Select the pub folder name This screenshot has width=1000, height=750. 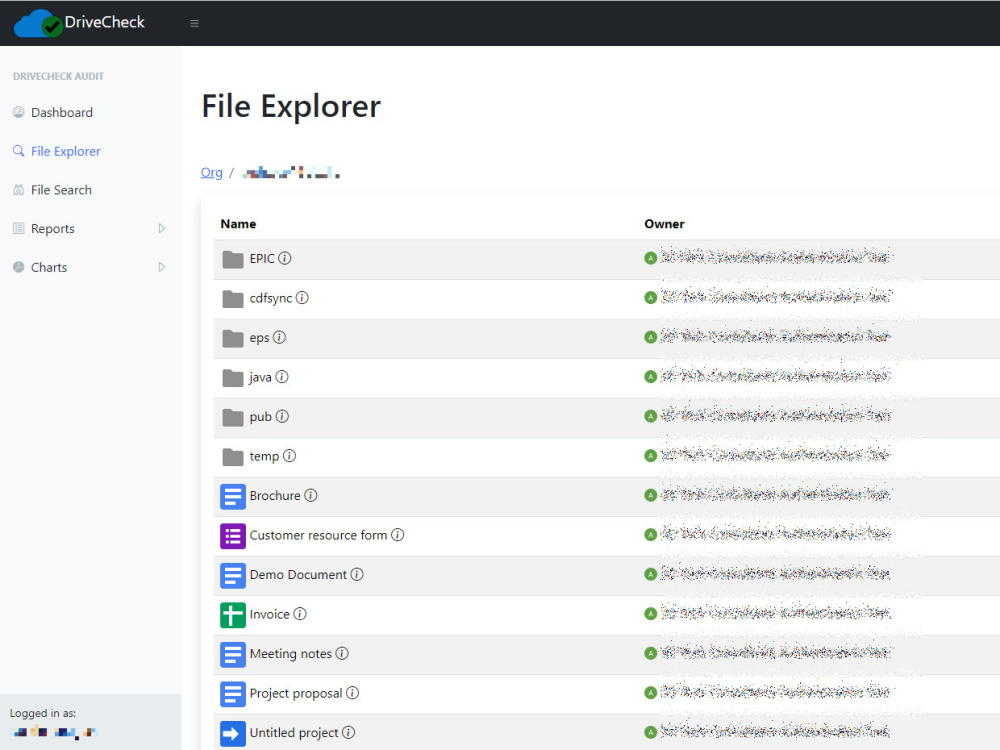pos(261,416)
